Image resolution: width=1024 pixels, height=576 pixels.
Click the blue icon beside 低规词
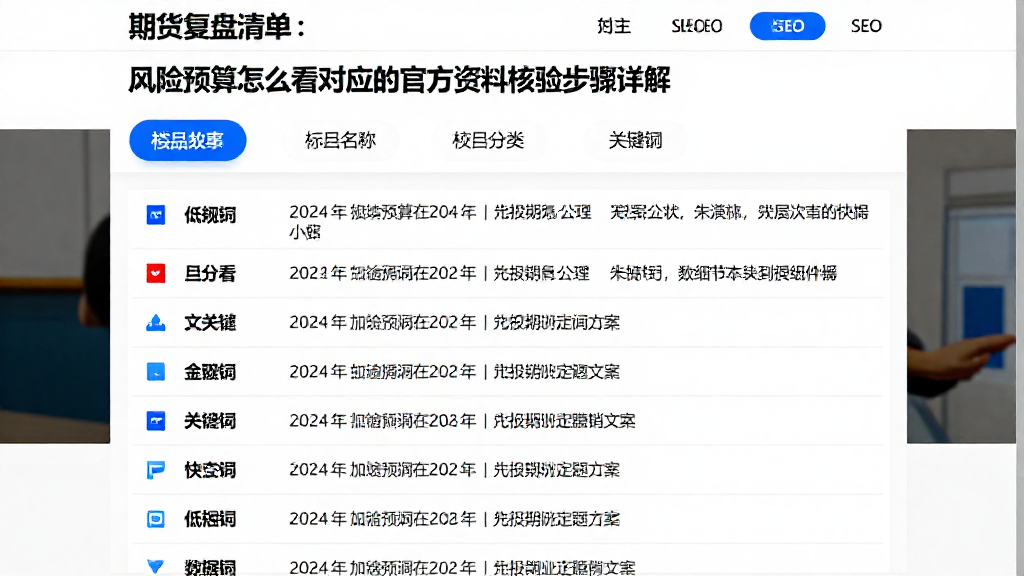pyautogui.click(x=155, y=215)
